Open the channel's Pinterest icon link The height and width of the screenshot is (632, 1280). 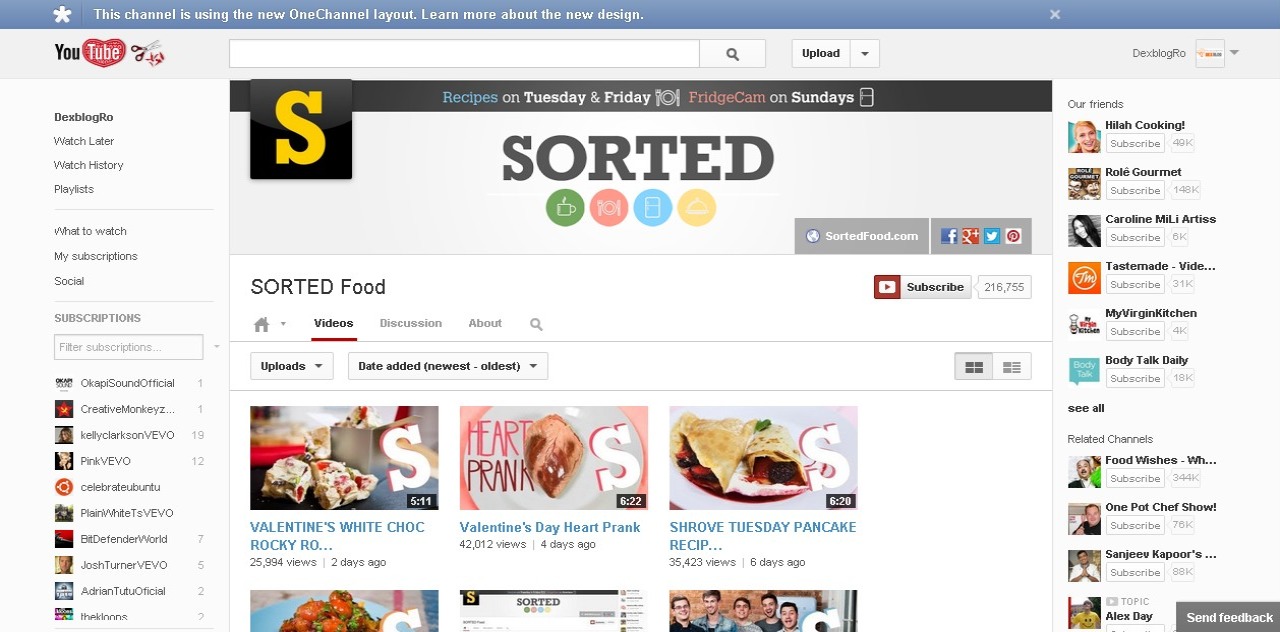tap(1014, 236)
